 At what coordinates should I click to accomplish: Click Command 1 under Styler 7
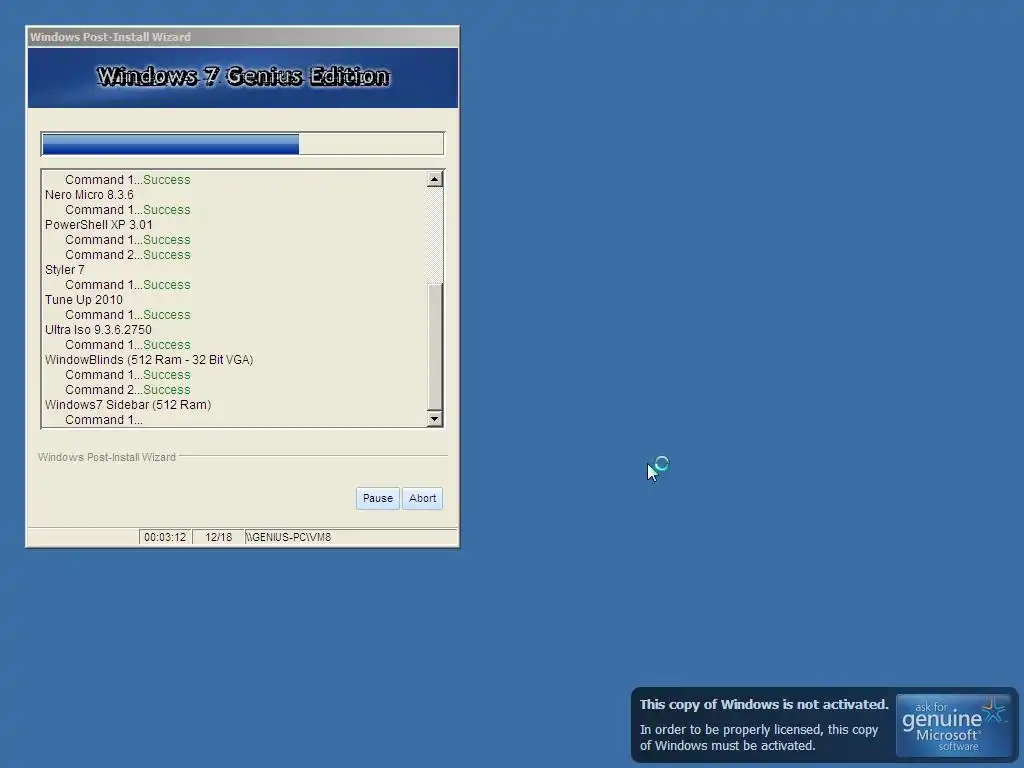[127, 285]
